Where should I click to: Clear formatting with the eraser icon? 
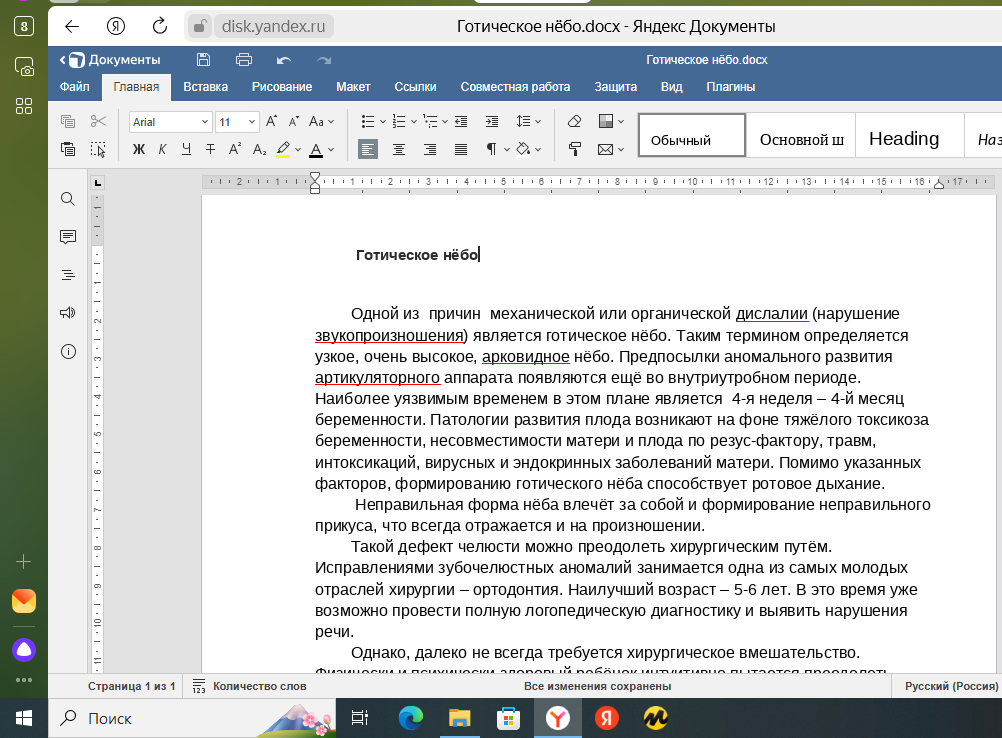[574, 121]
